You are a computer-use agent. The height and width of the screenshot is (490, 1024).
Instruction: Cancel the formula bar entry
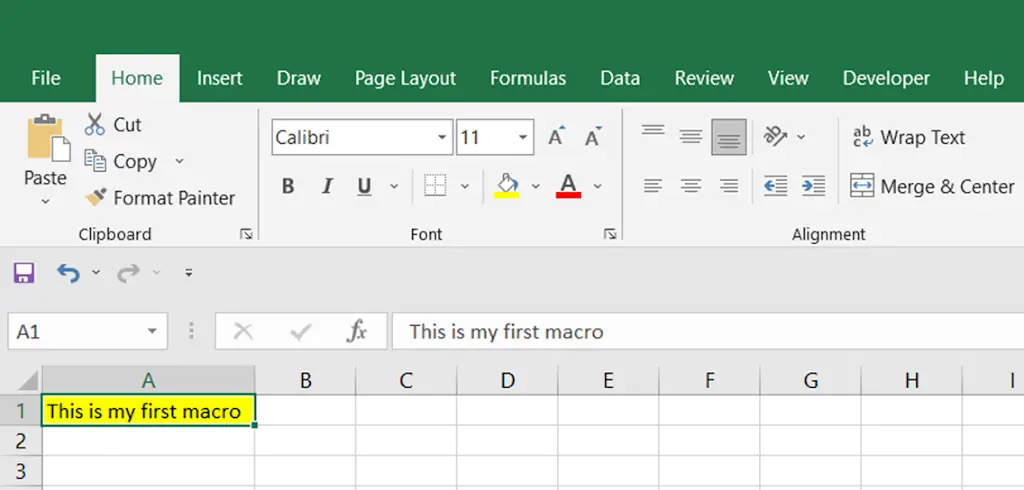(243, 332)
